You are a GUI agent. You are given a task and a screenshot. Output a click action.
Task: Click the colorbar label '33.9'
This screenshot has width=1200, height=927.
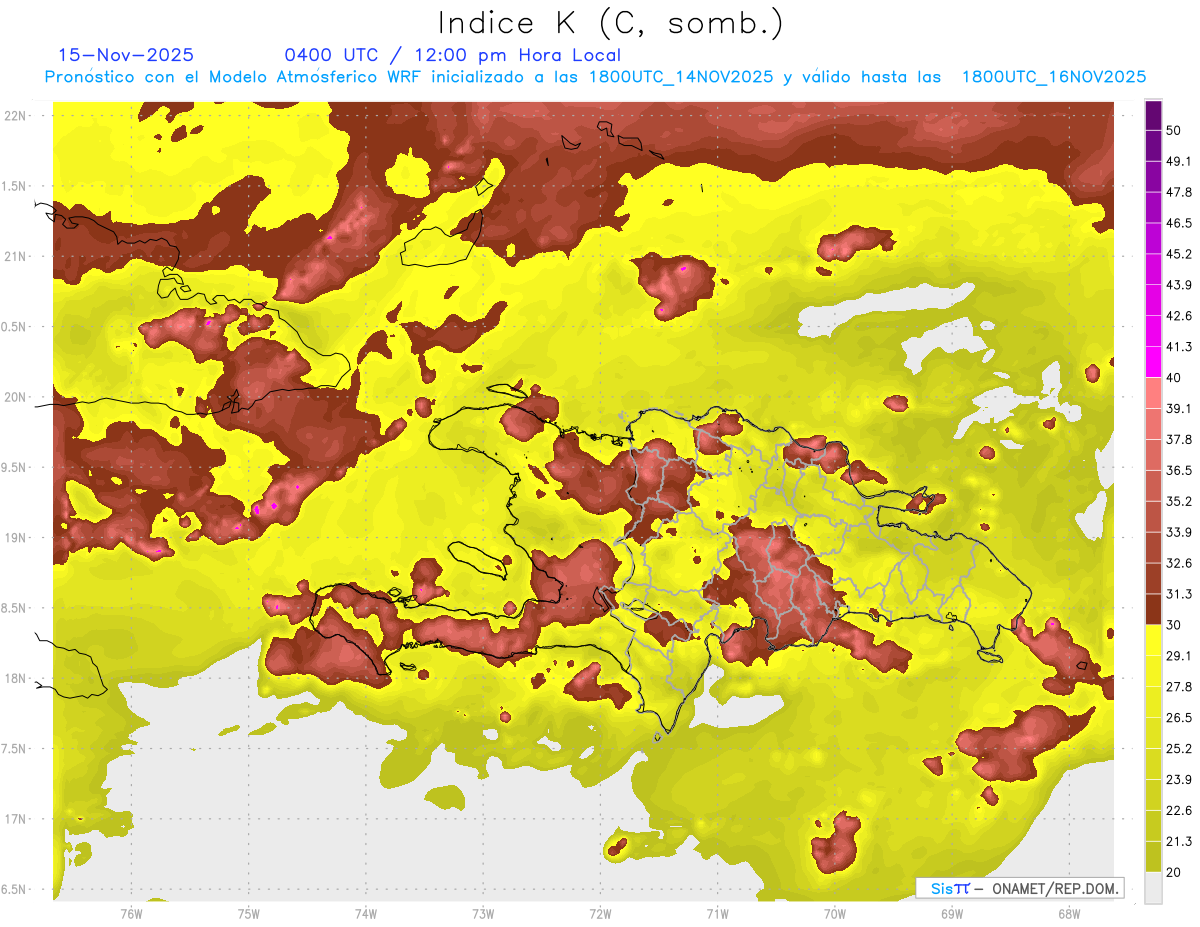click(x=1179, y=532)
